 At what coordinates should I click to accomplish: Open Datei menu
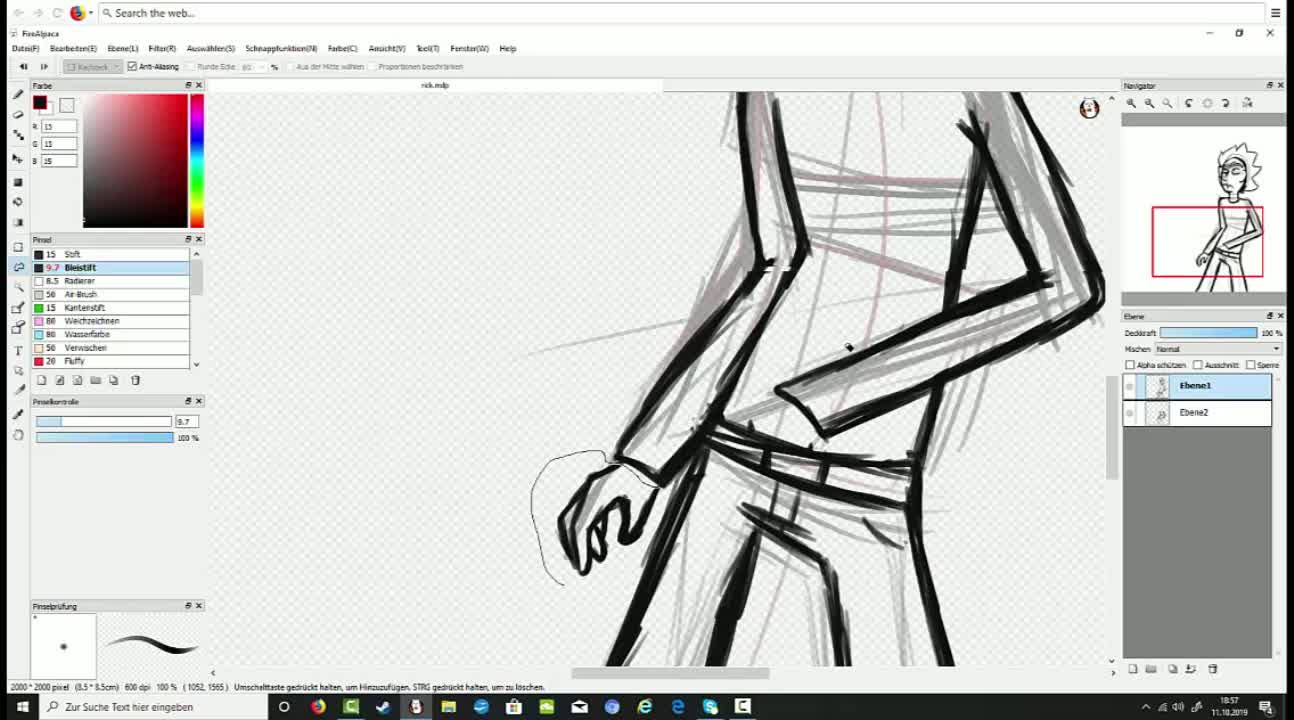25,48
